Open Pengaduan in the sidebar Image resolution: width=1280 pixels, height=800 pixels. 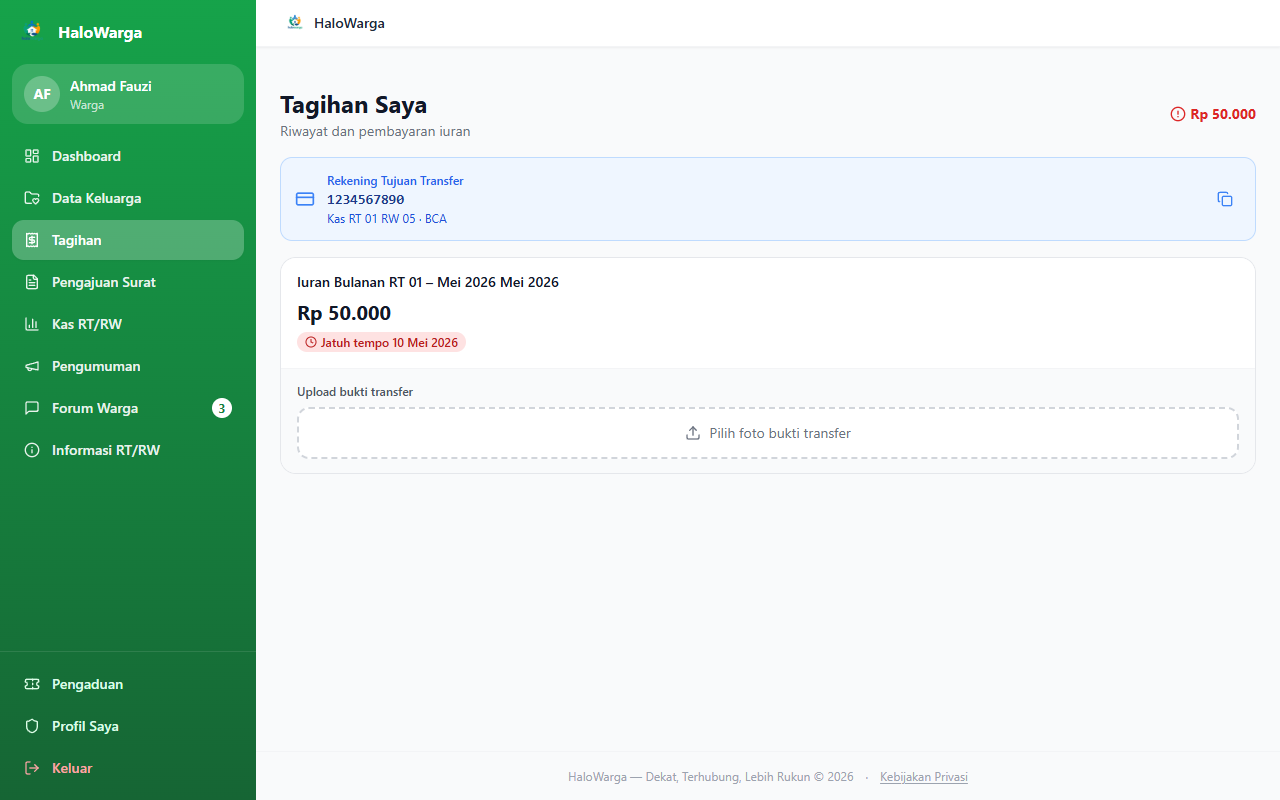[x=128, y=684]
